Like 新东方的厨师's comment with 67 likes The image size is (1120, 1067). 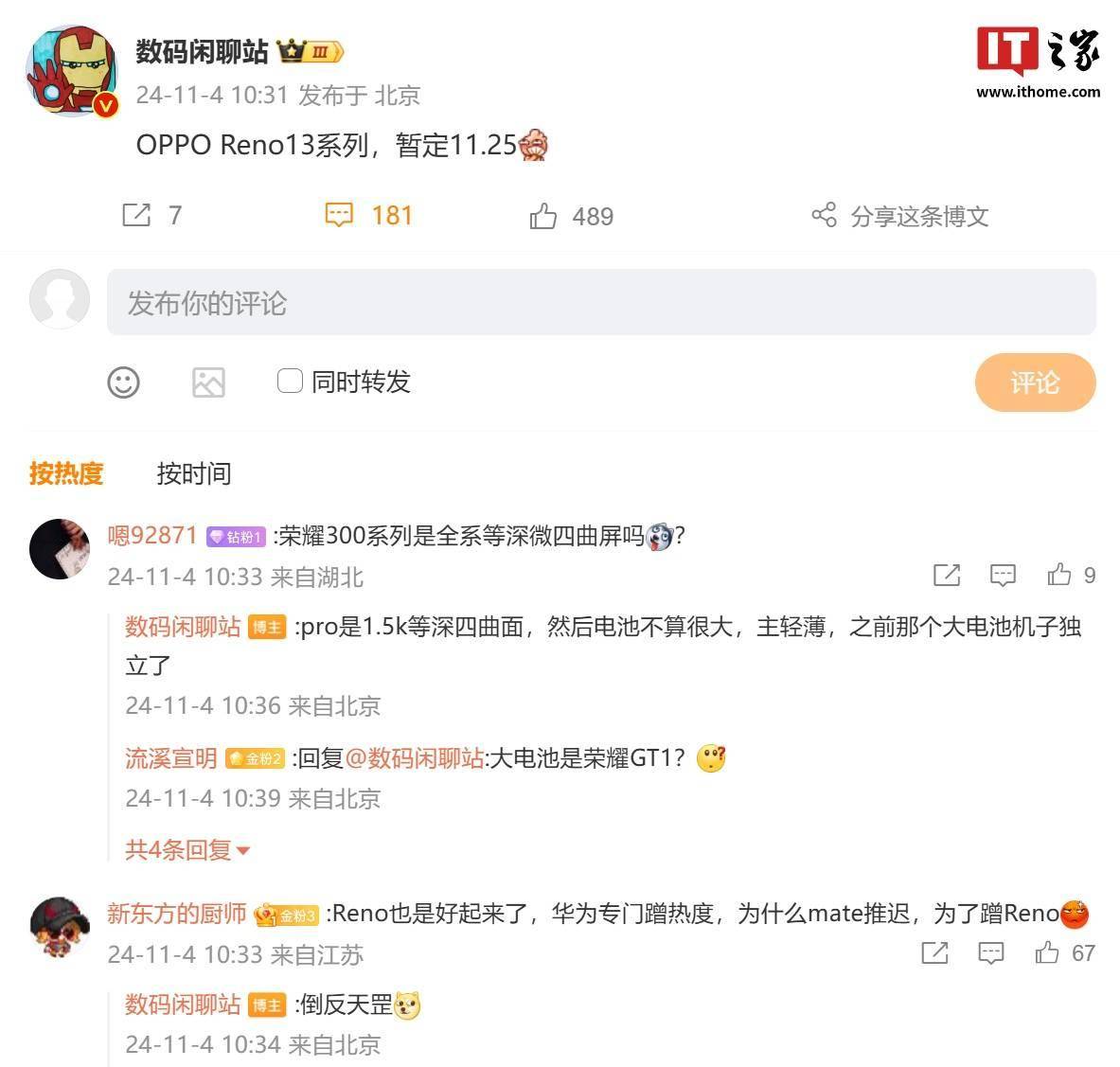click(1047, 952)
